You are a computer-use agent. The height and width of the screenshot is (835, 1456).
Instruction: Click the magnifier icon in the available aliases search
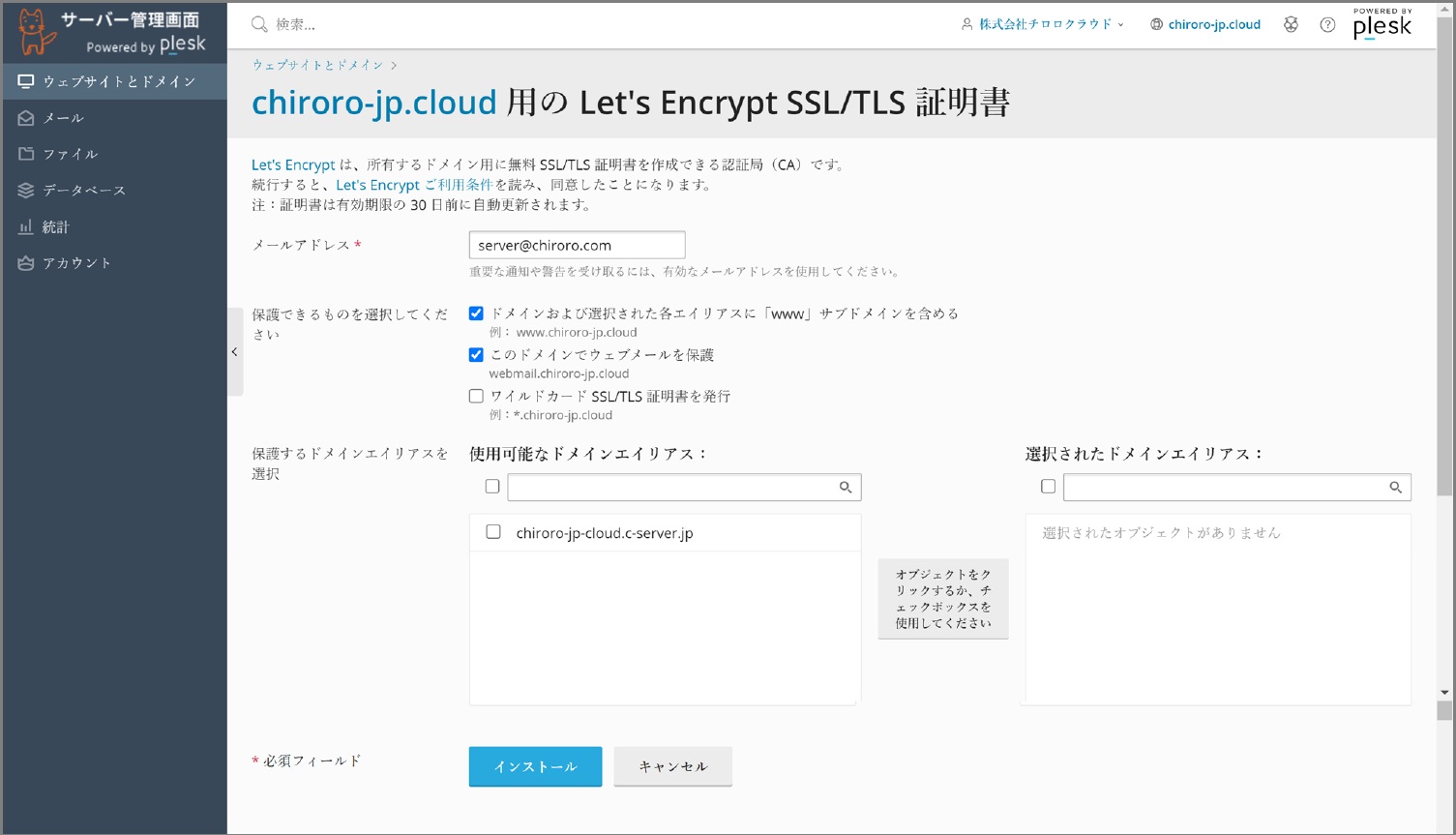point(846,488)
